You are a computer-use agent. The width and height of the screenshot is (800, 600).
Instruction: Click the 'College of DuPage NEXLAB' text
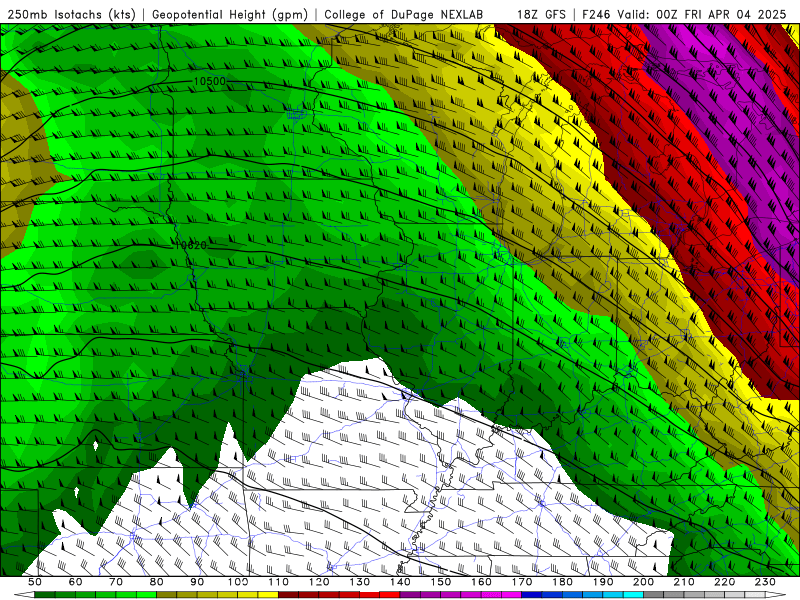pos(404,14)
